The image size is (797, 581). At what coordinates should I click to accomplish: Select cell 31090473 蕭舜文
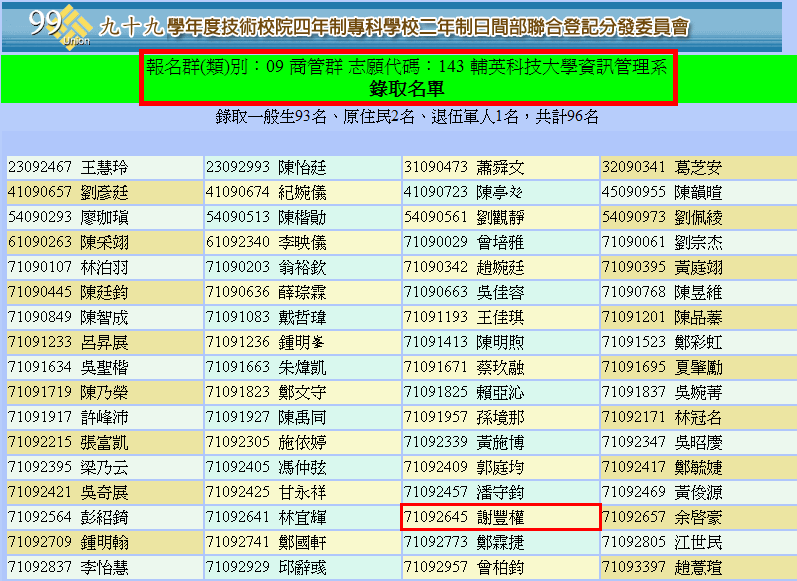pyautogui.click(x=501, y=167)
